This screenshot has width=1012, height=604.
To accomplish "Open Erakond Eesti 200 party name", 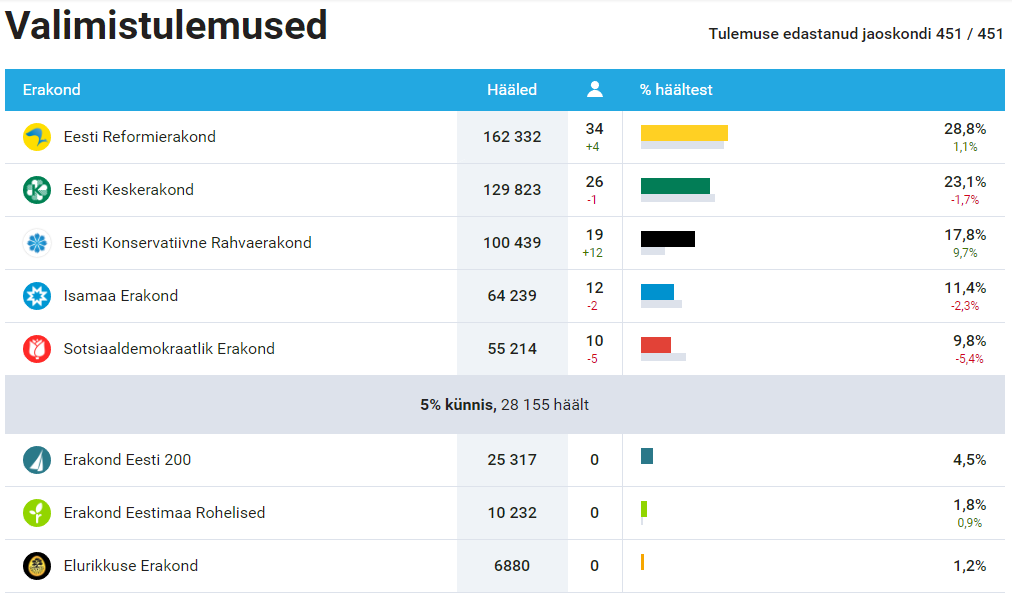I will click(x=127, y=459).
